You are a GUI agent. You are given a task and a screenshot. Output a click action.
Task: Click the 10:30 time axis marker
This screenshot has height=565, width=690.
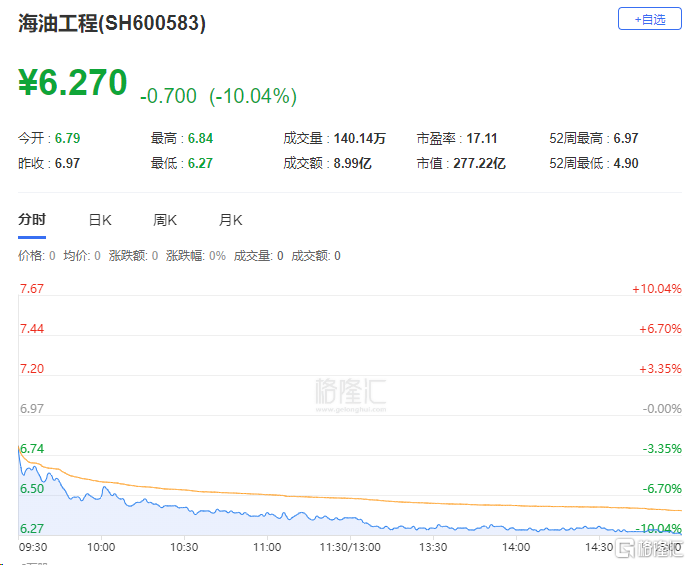(184, 547)
